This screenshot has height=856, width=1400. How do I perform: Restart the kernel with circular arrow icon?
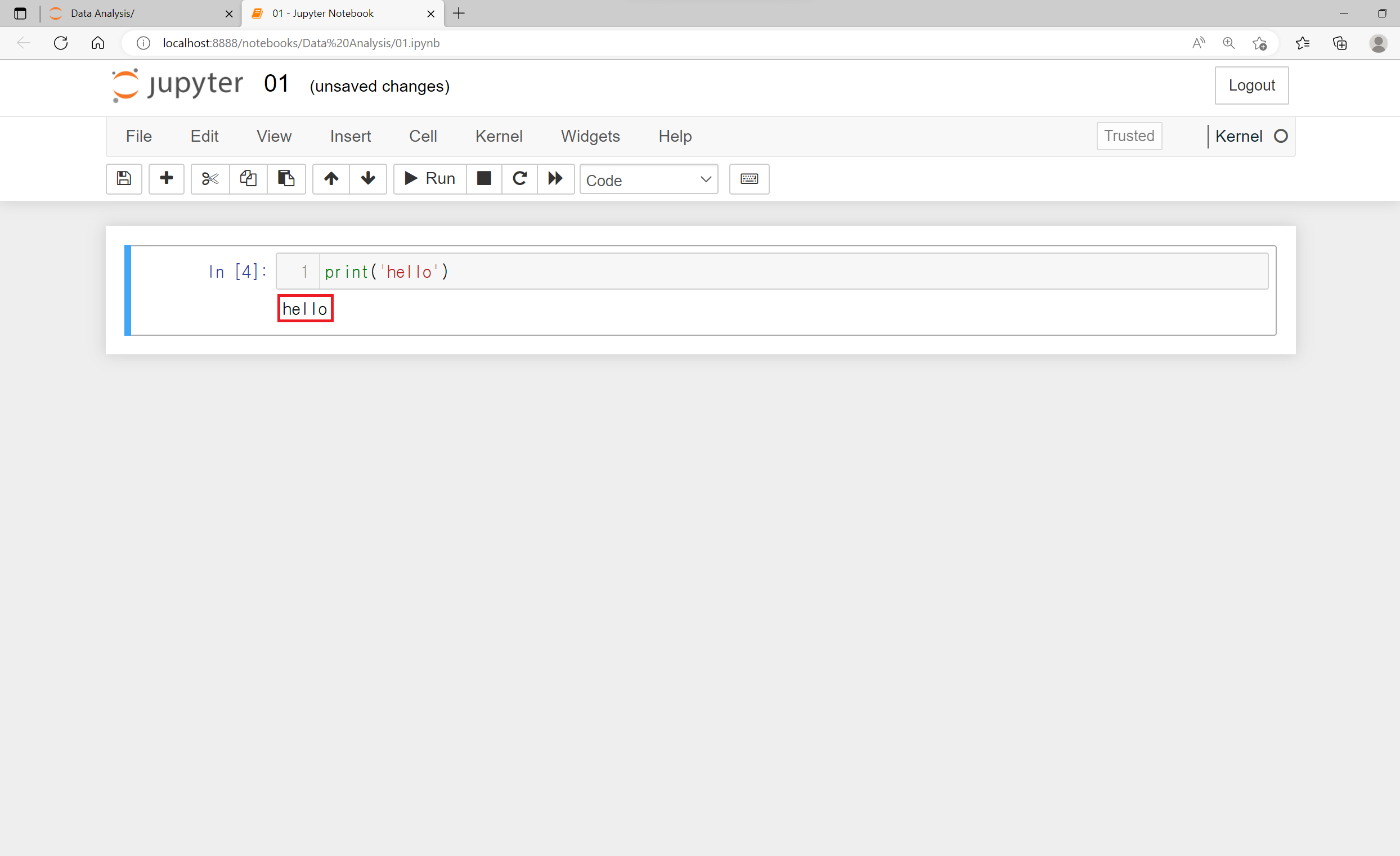tap(520, 179)
